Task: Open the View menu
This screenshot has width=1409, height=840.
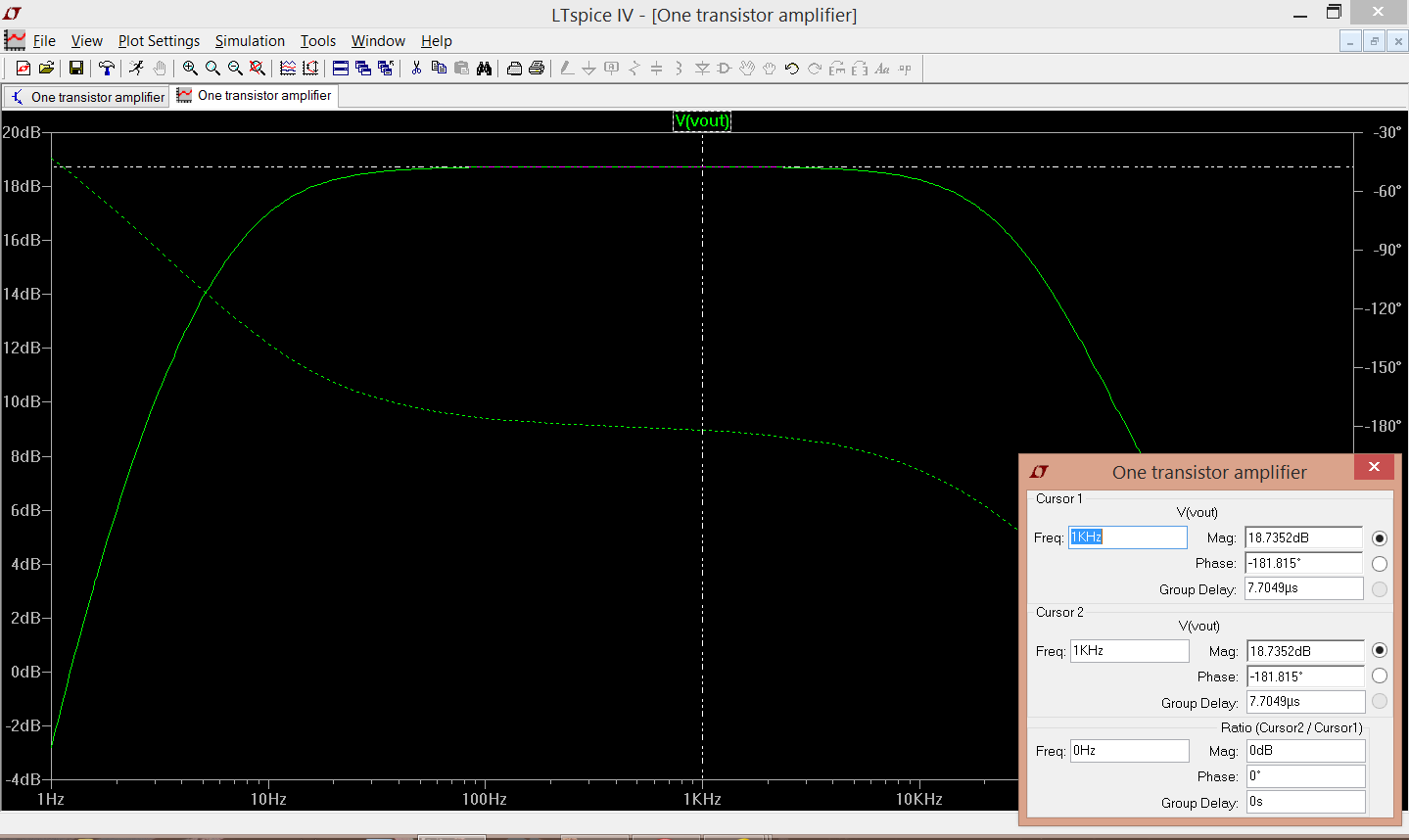Action: pyautogui.click(x=87, y=41)
